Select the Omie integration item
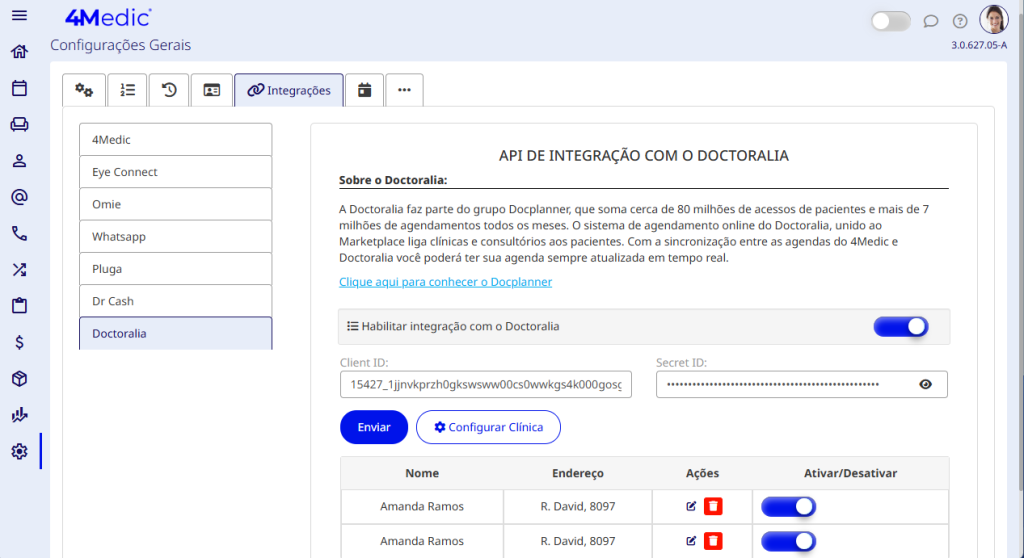This screenshot has width=1024, height=558. tap(176, 204)
